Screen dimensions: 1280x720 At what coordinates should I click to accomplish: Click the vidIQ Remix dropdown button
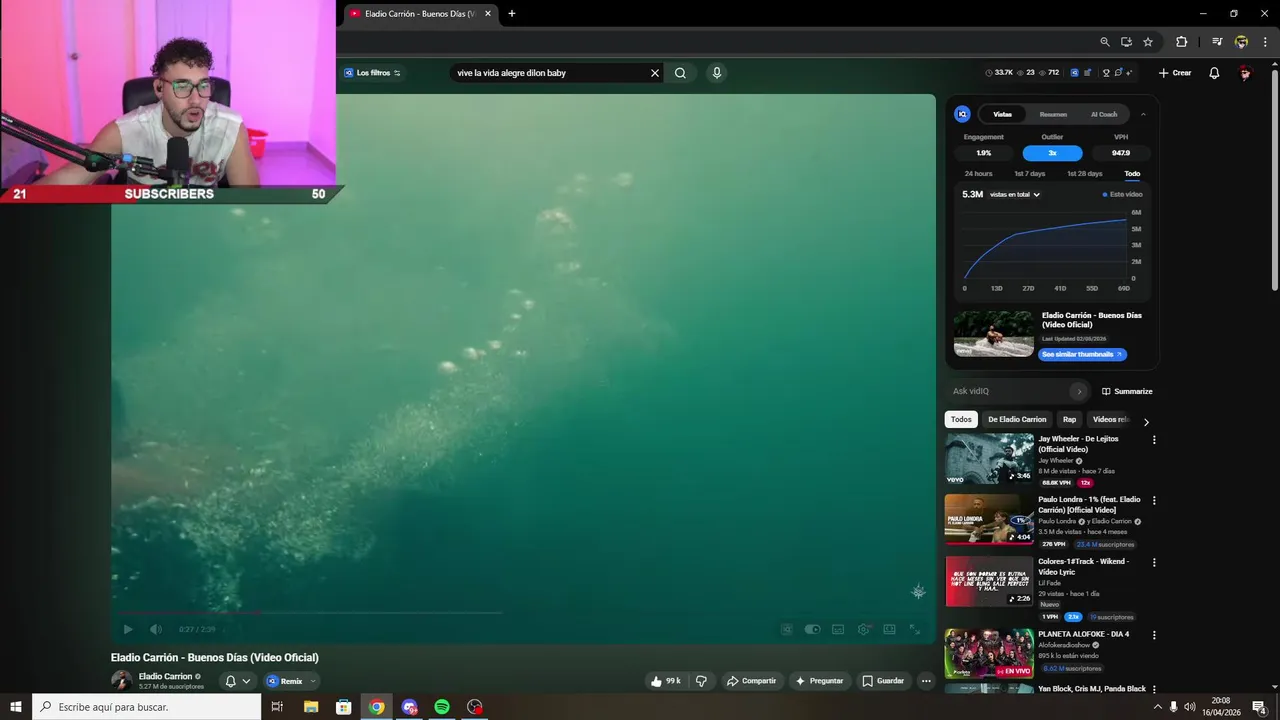291,681
